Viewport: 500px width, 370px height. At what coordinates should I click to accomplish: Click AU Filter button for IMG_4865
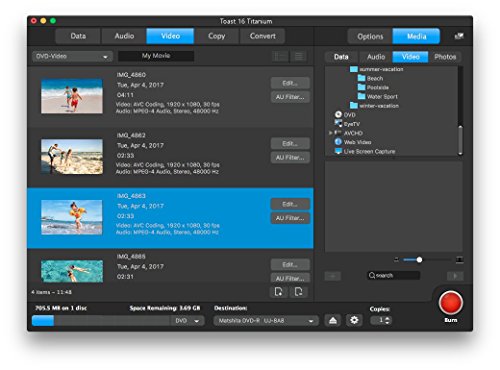(x=290, y=278)
